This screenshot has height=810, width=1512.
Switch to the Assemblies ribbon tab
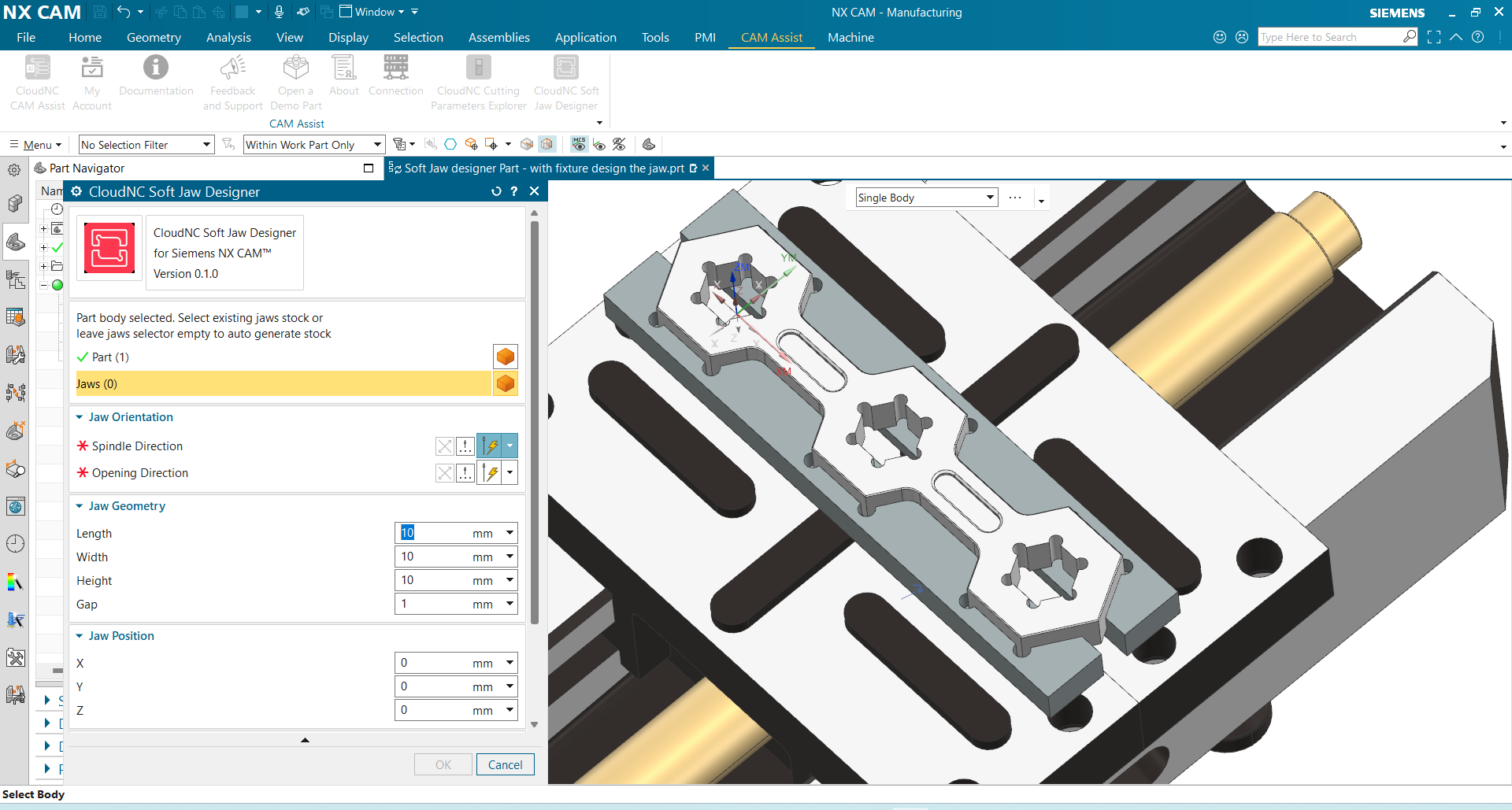[x=499, y=37]
